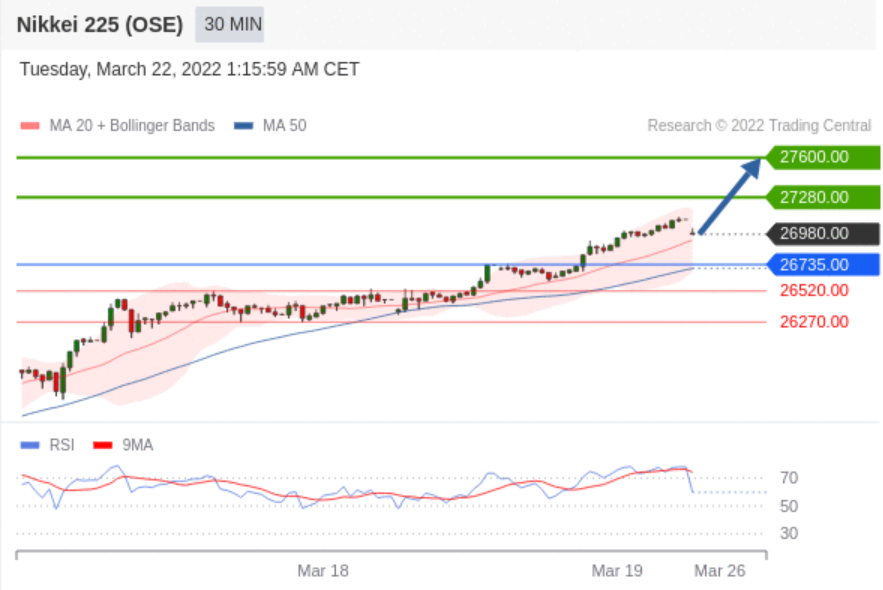Click the 30 MIN timeframe badge
The image size is (883, 590).
tap(229, 24)
